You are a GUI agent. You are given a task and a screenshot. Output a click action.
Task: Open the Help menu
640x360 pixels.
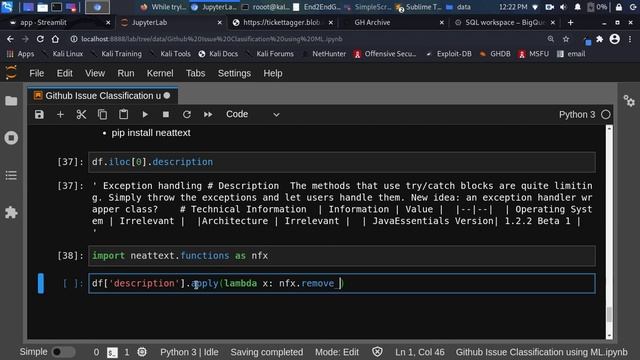[273, 73]
